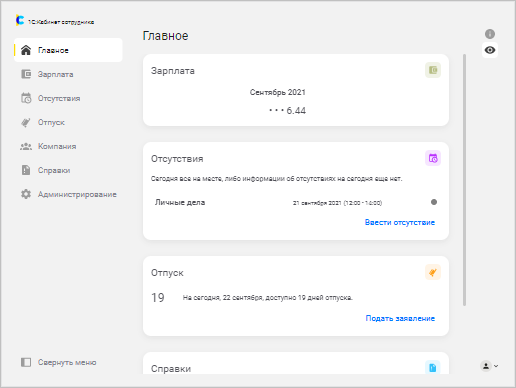Go to the Зарплата section in the sidebar
Screen dimensions: 516x388
(68, 74)
